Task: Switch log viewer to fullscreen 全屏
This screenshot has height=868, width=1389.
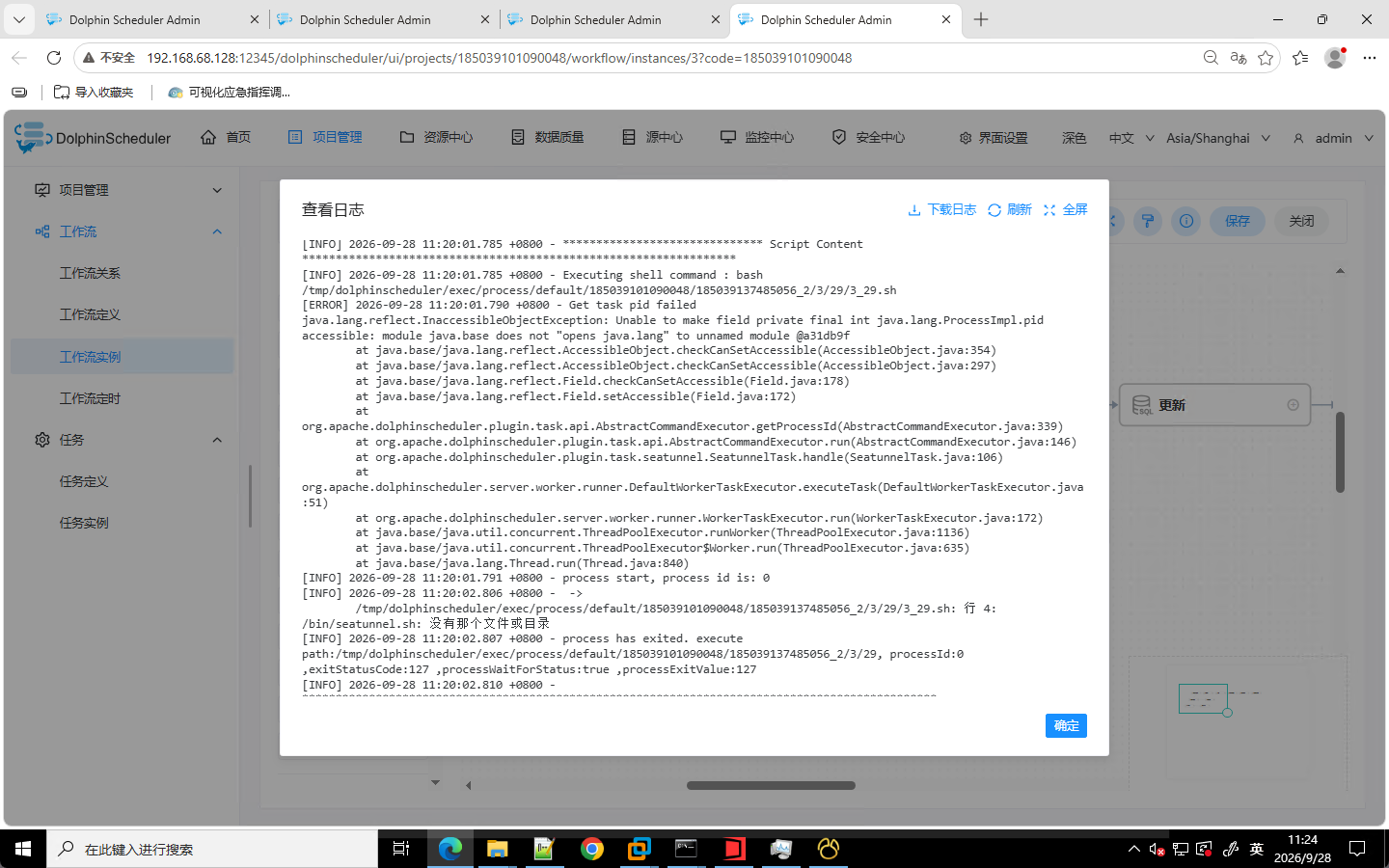Action: click(x=1075, y=209)
